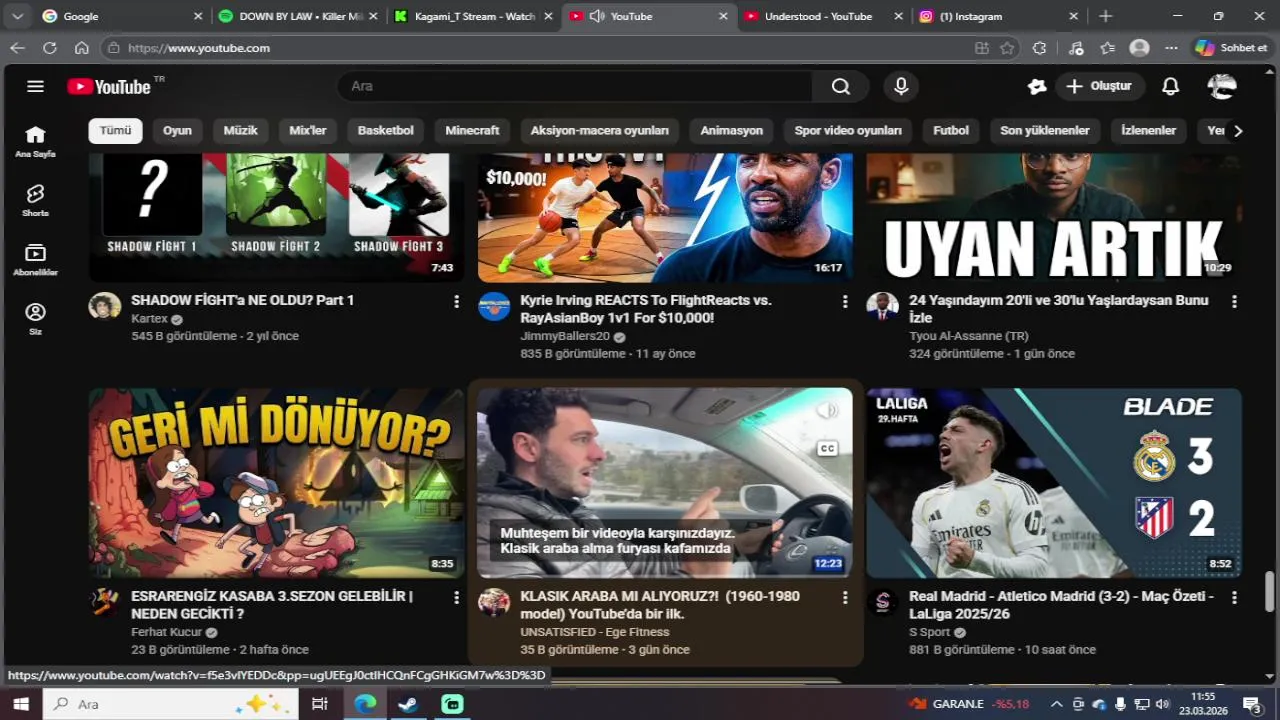Open the UYAN ARTIK thumbnail
The width and height of the screenshot is (1280, 720).
pyautogui.click(x=1054, y=218)
